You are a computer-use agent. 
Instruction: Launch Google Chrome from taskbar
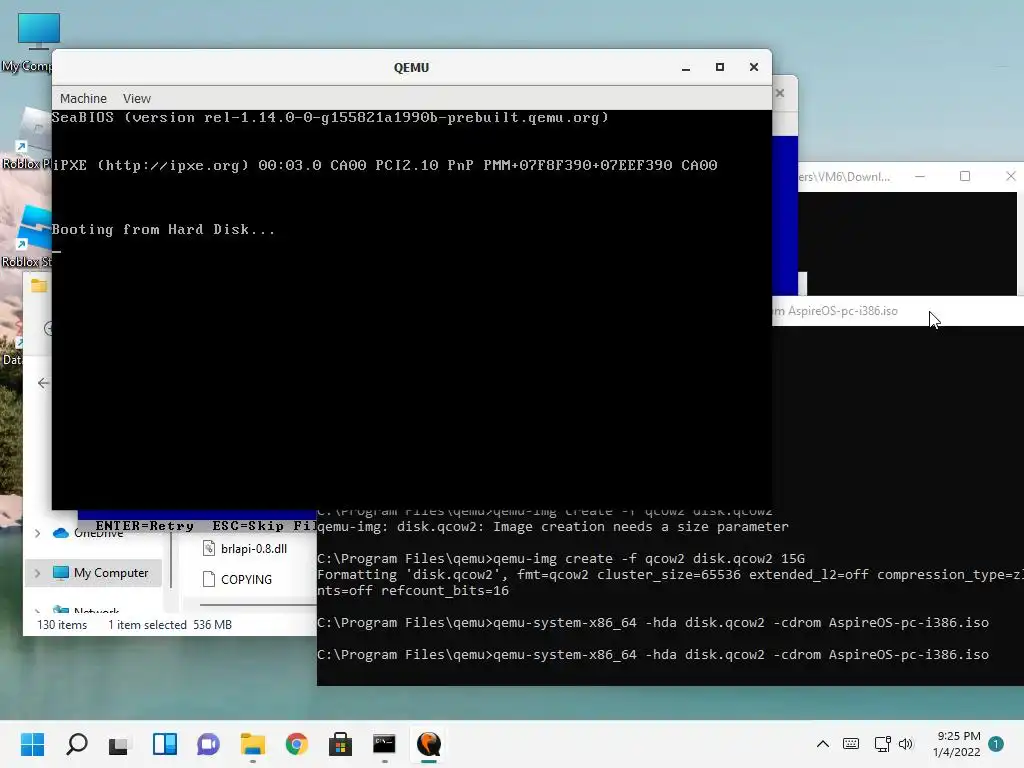[x=296, y=744]
